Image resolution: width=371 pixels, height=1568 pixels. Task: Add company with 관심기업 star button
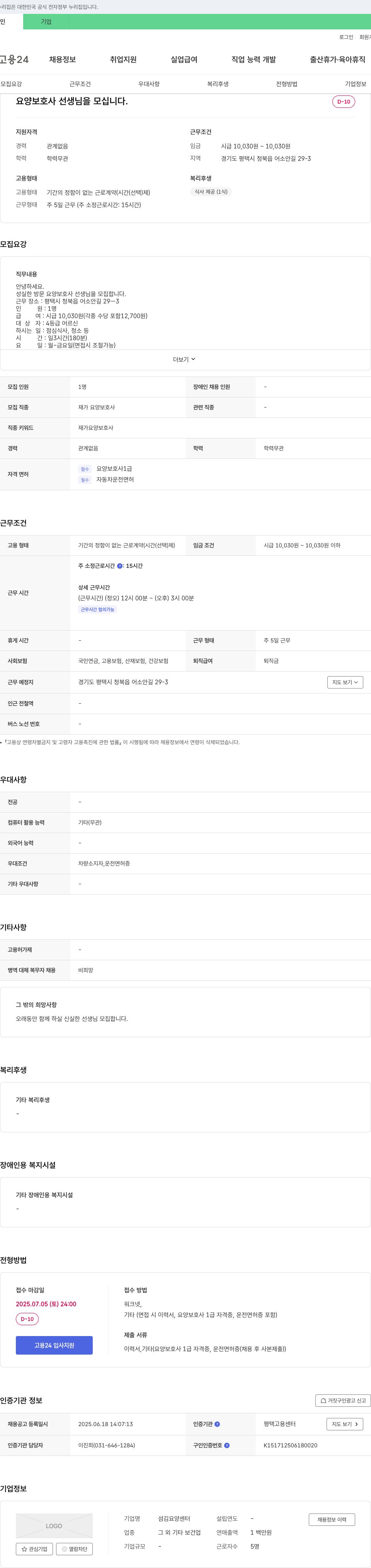point(34,1549)
